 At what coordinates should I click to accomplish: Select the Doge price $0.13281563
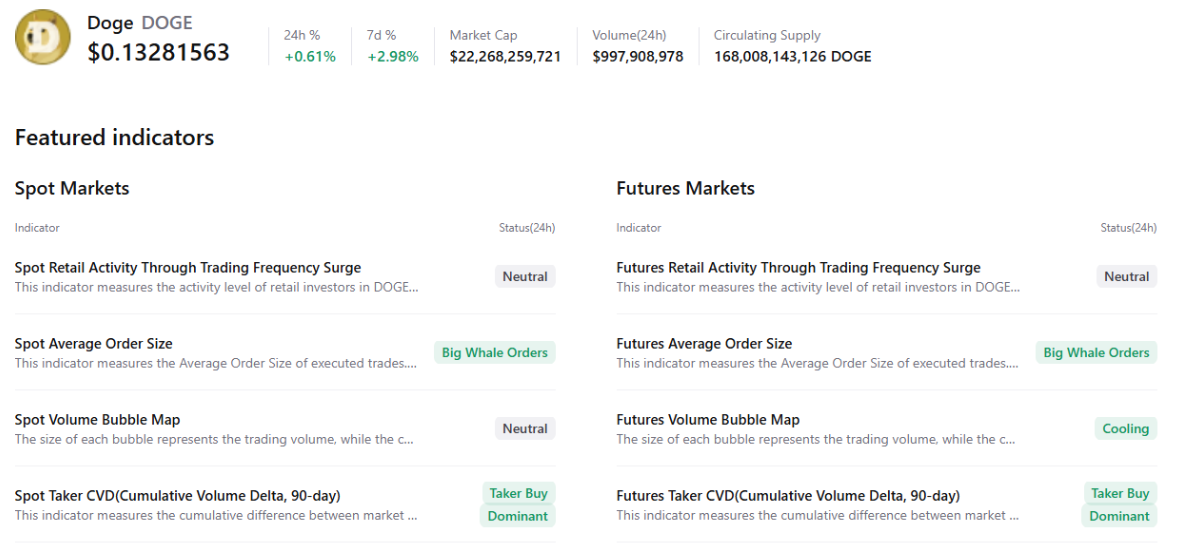pyautogui.click(x=158, y=52)
